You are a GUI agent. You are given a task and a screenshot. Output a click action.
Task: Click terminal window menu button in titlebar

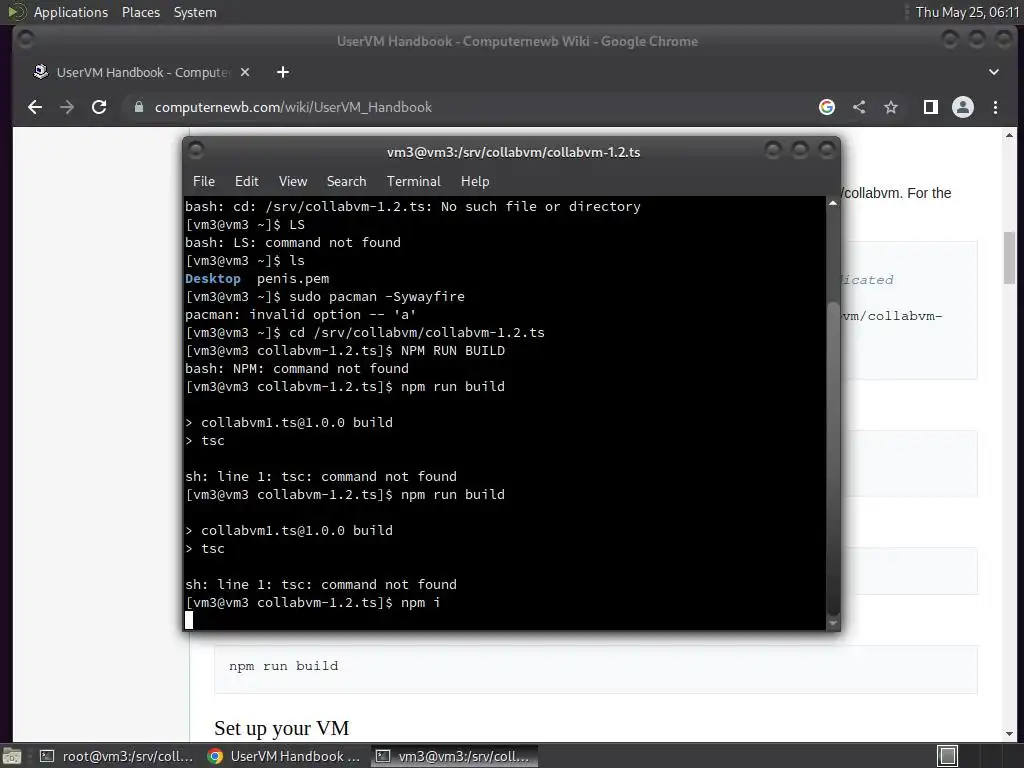(196, 151)
